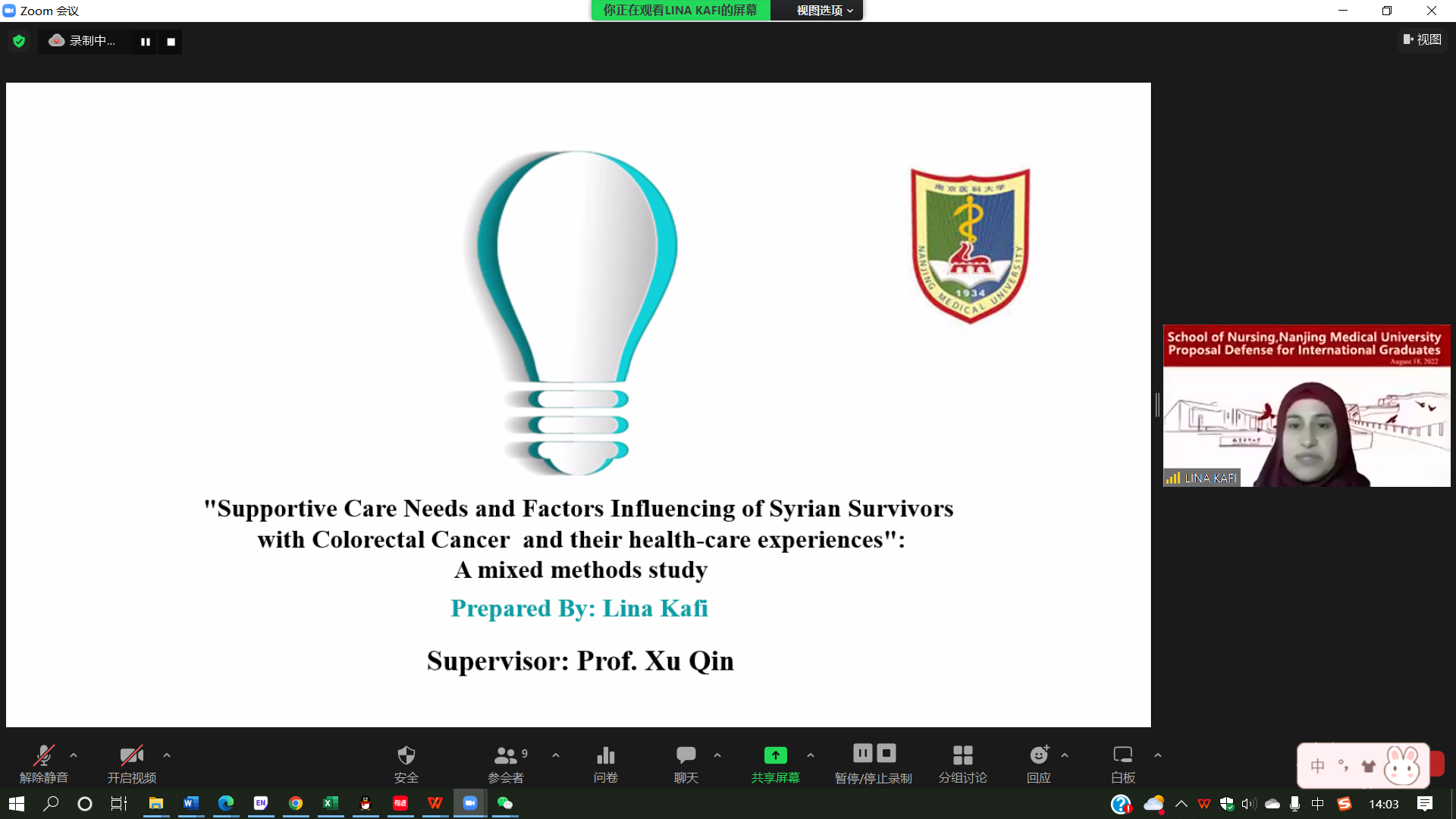1456x819 pixels.
Task: Expand audio options arrow beside microphone
Action: tap(74, 755)
